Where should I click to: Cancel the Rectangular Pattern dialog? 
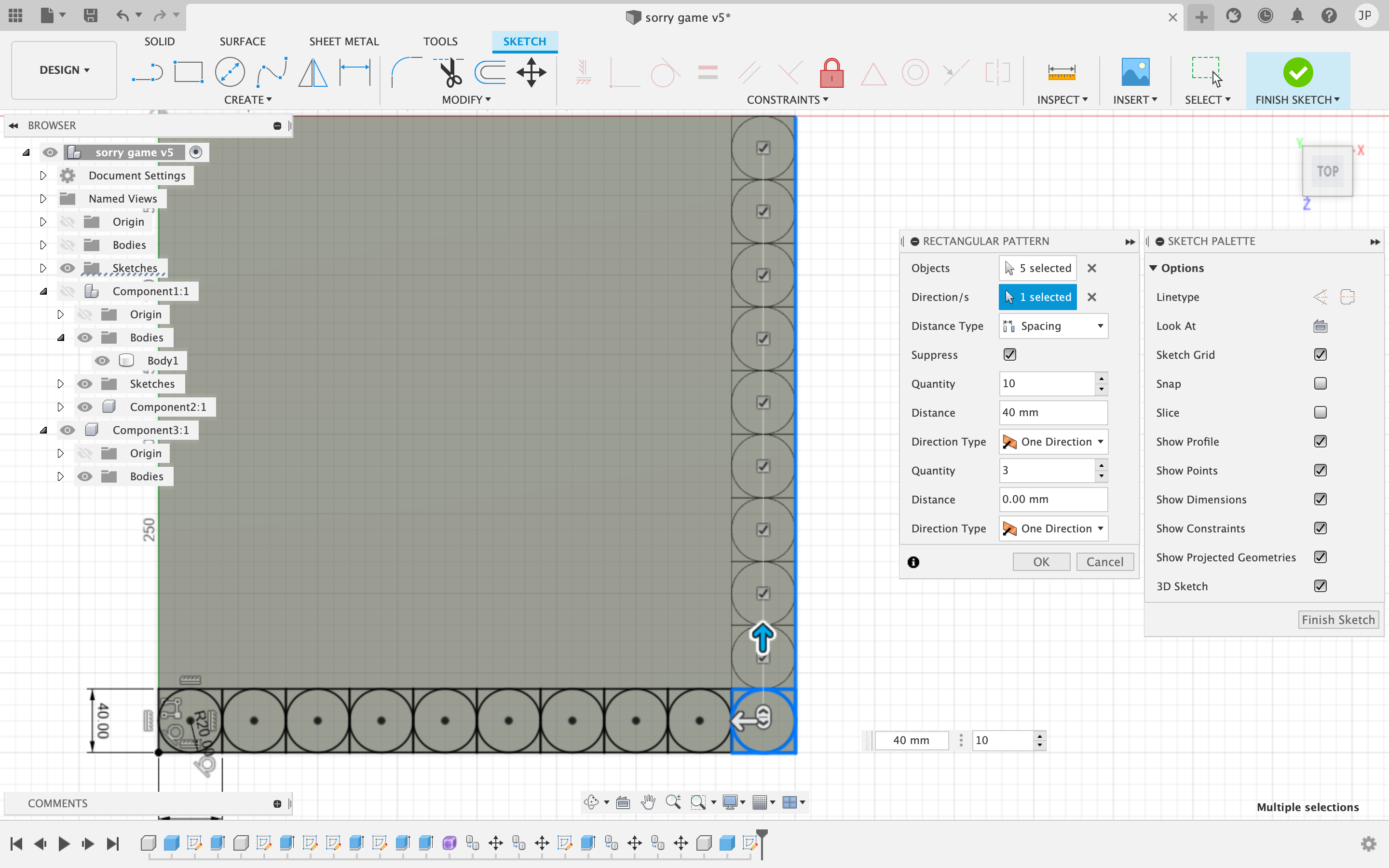(1105, 562)
